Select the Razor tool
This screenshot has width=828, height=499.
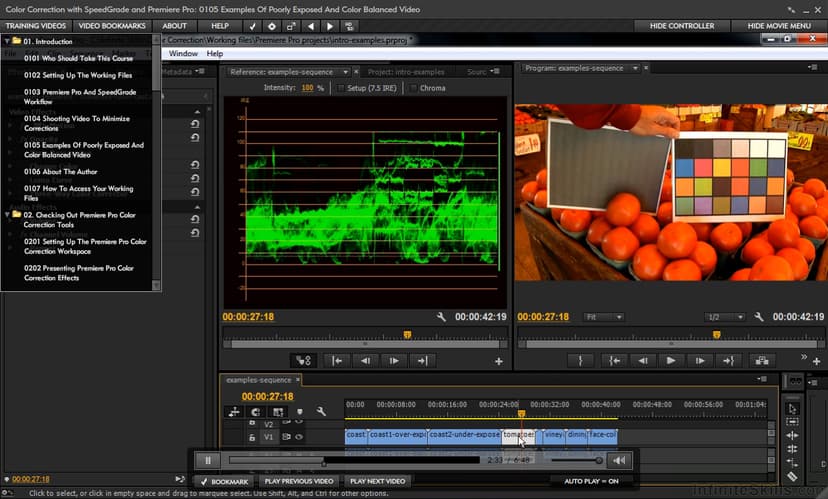click(792, 476)
